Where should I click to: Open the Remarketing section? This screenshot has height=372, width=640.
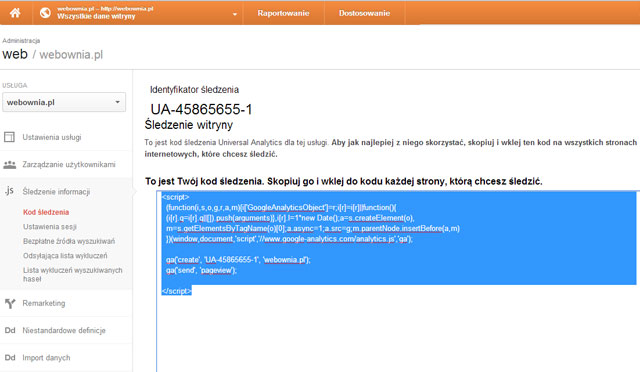(44, 303)
